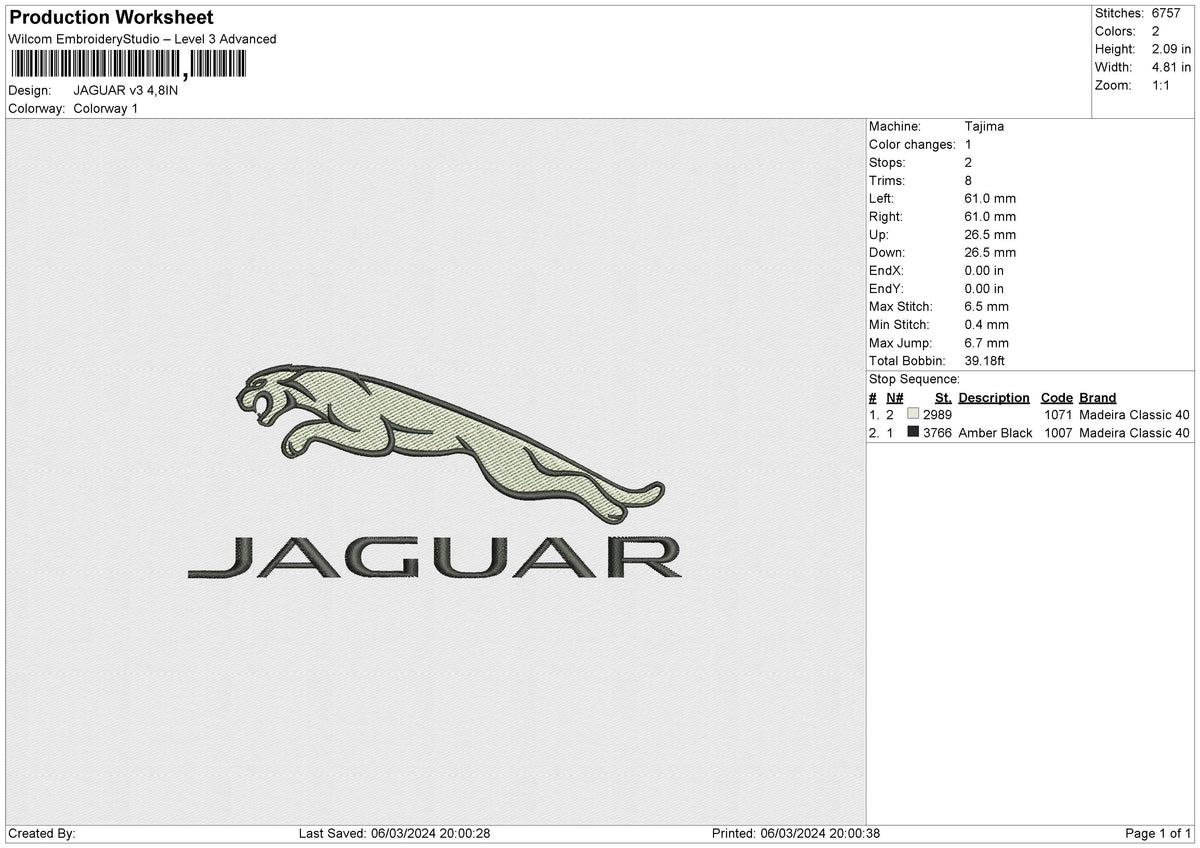
Task: Click the Trims value 8
Action: coord(968,180)
